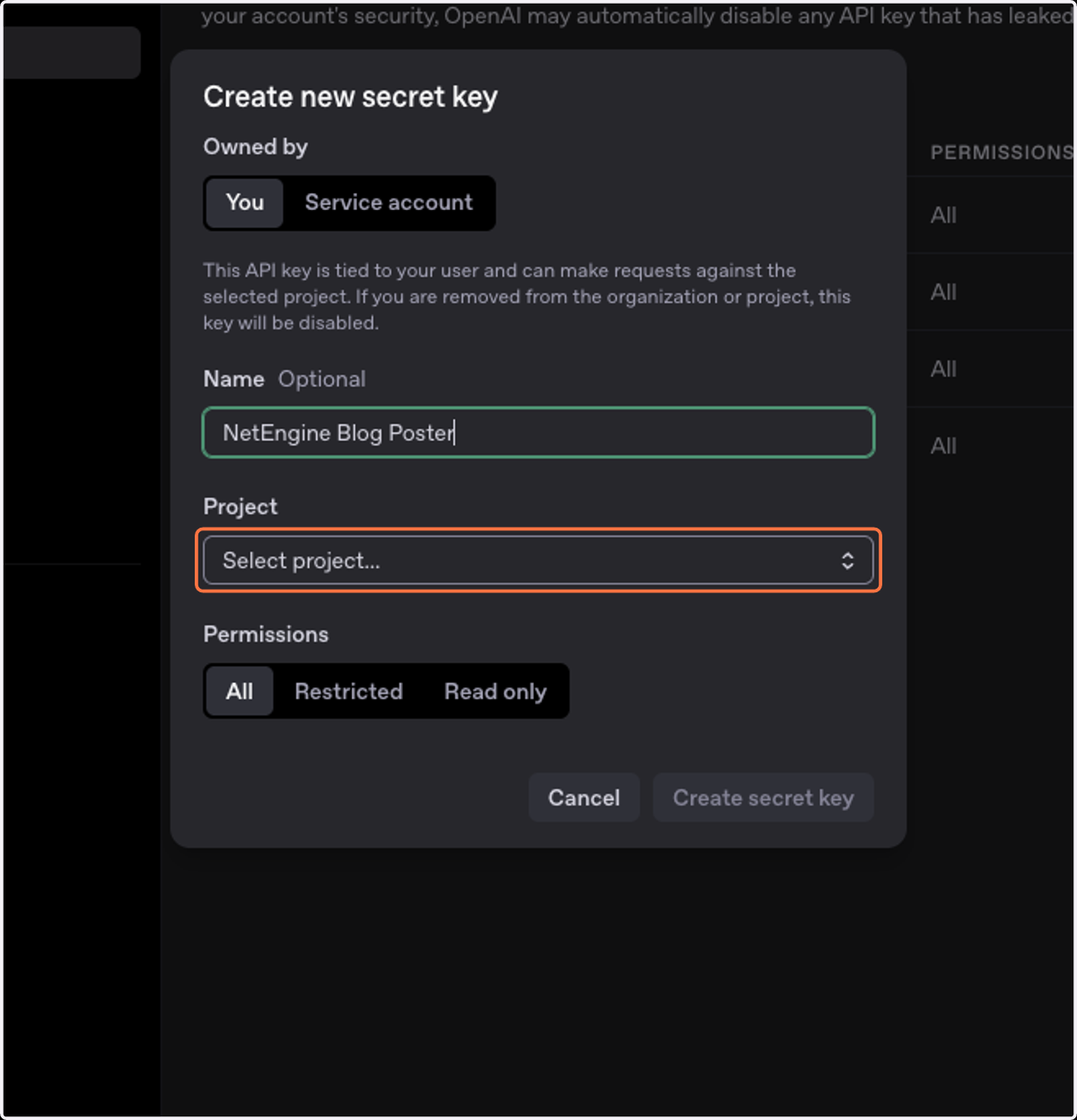1077x1120 pixels.
Task: Set permissions to Restricted
Action: point(348,691)
